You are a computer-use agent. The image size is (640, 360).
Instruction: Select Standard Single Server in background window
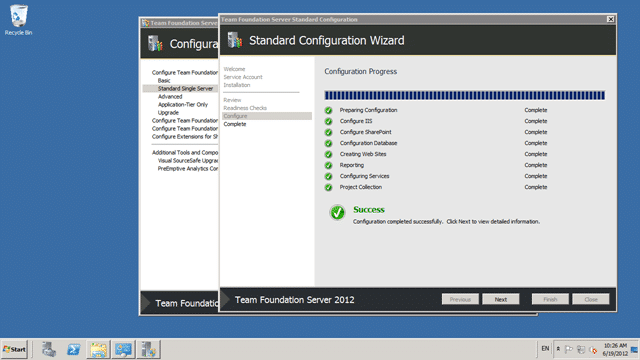coord(185,89)
